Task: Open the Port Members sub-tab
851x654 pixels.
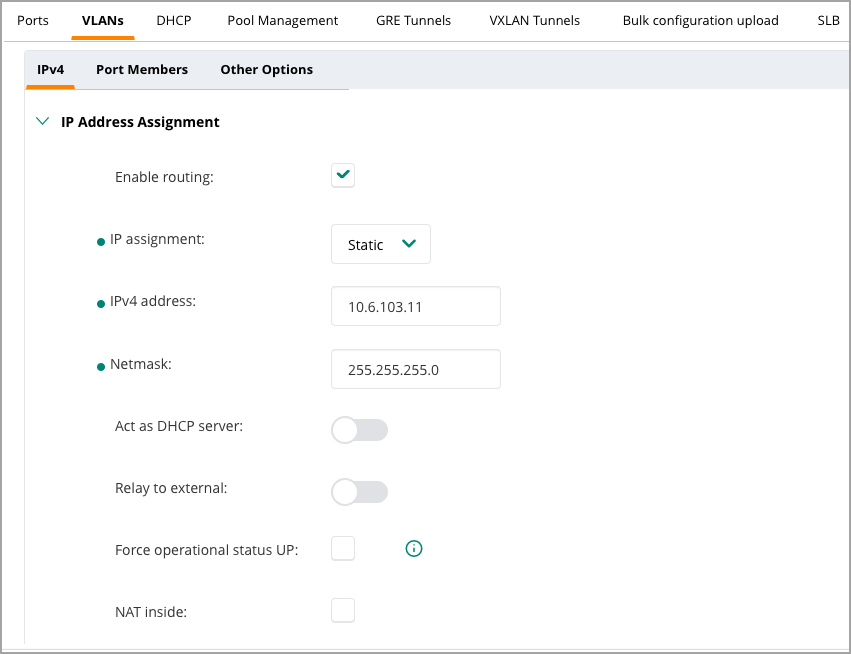Action: tap(142, 69)
